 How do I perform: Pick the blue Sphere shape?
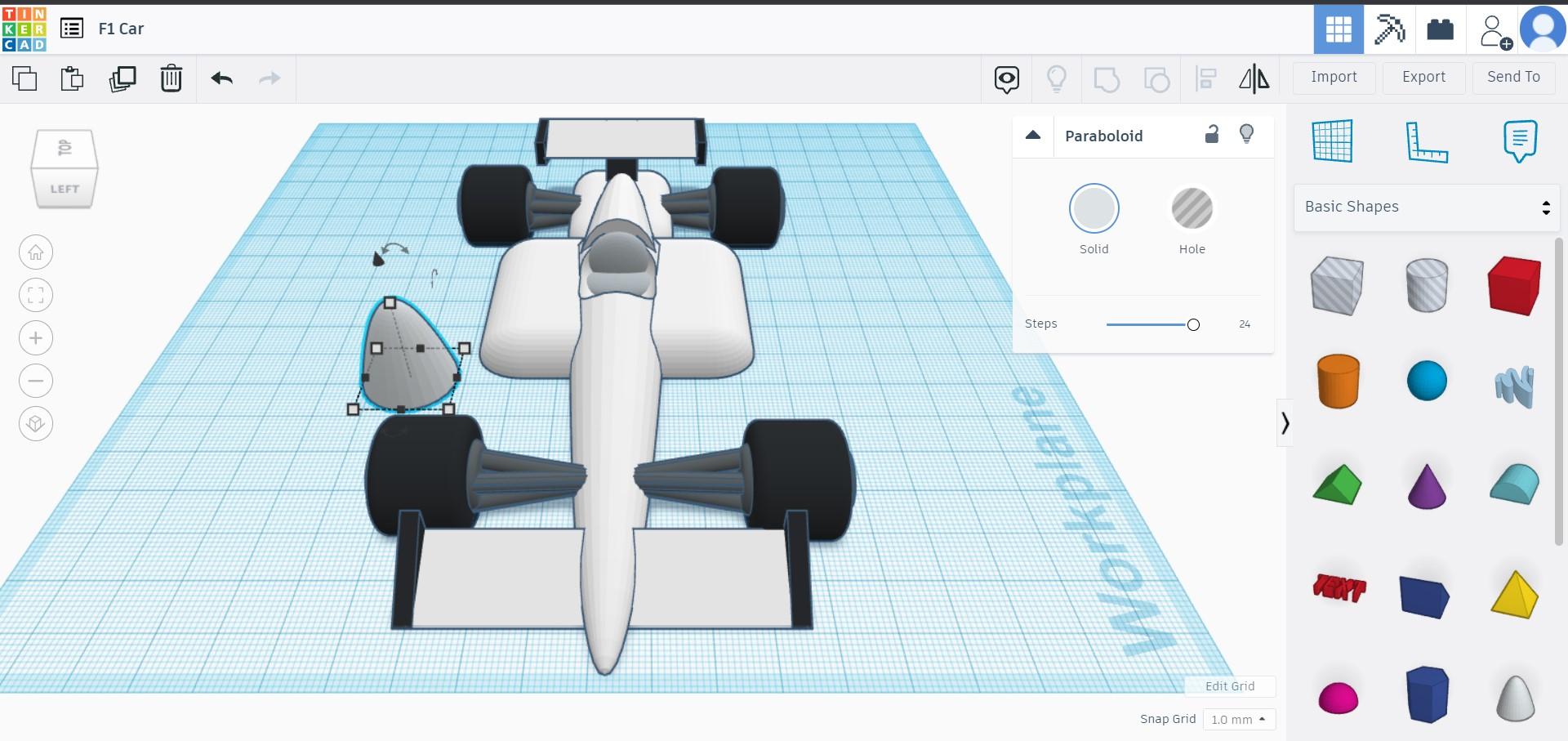coord(1427,382)
